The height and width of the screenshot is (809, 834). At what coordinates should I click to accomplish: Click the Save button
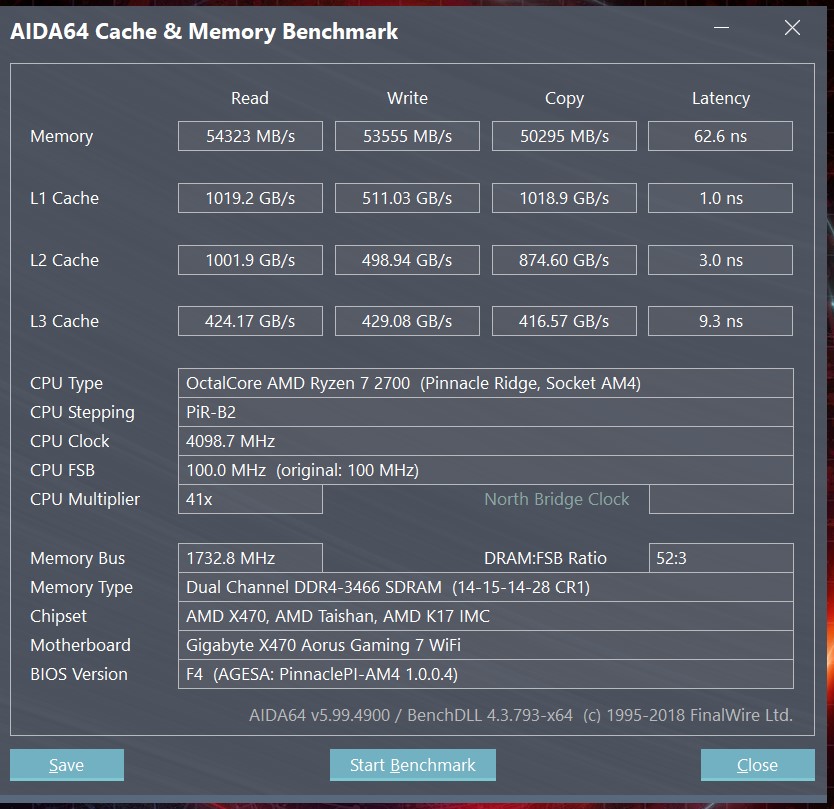point(66,765)
